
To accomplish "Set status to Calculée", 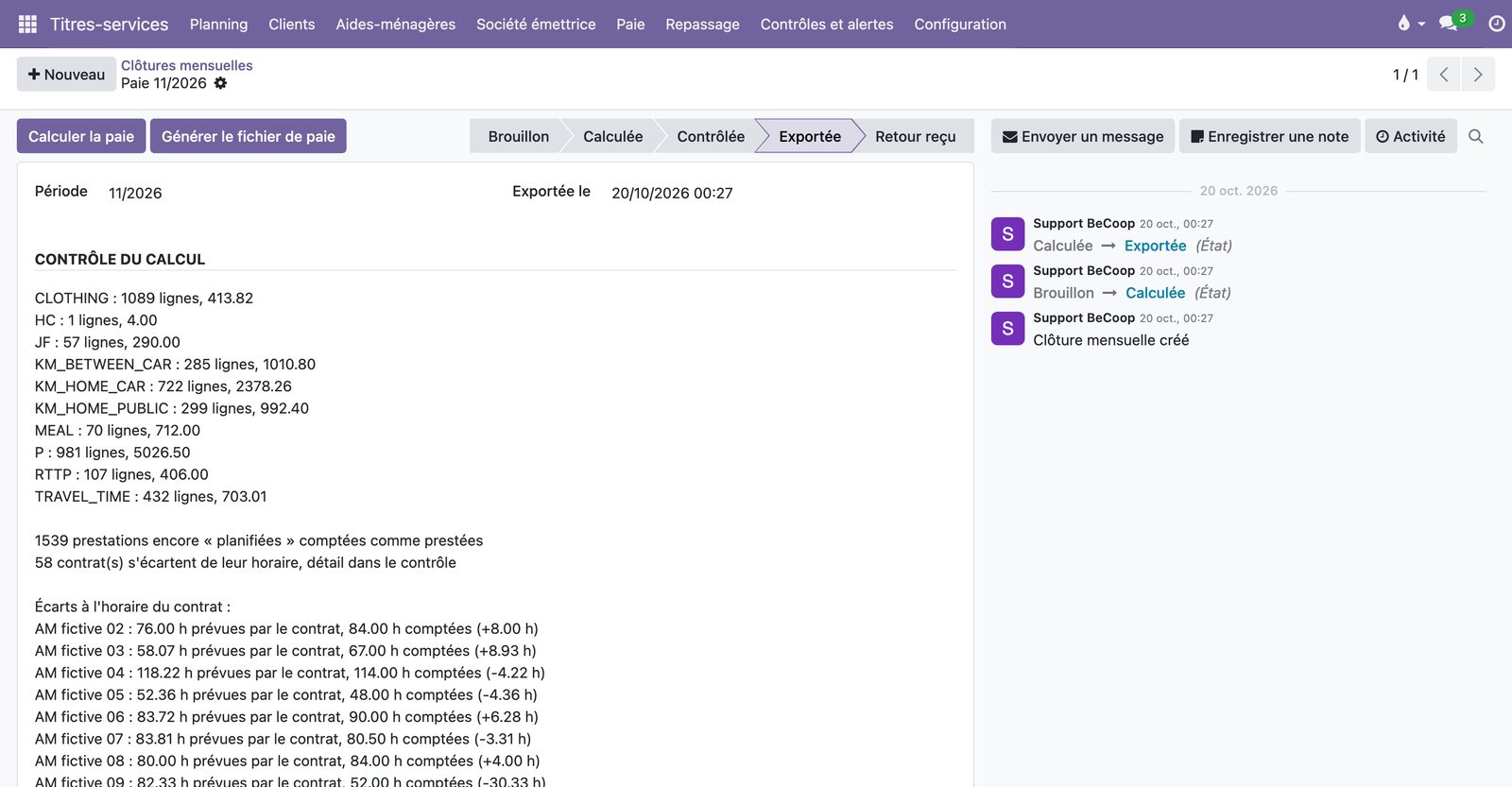I will (612, 136).
